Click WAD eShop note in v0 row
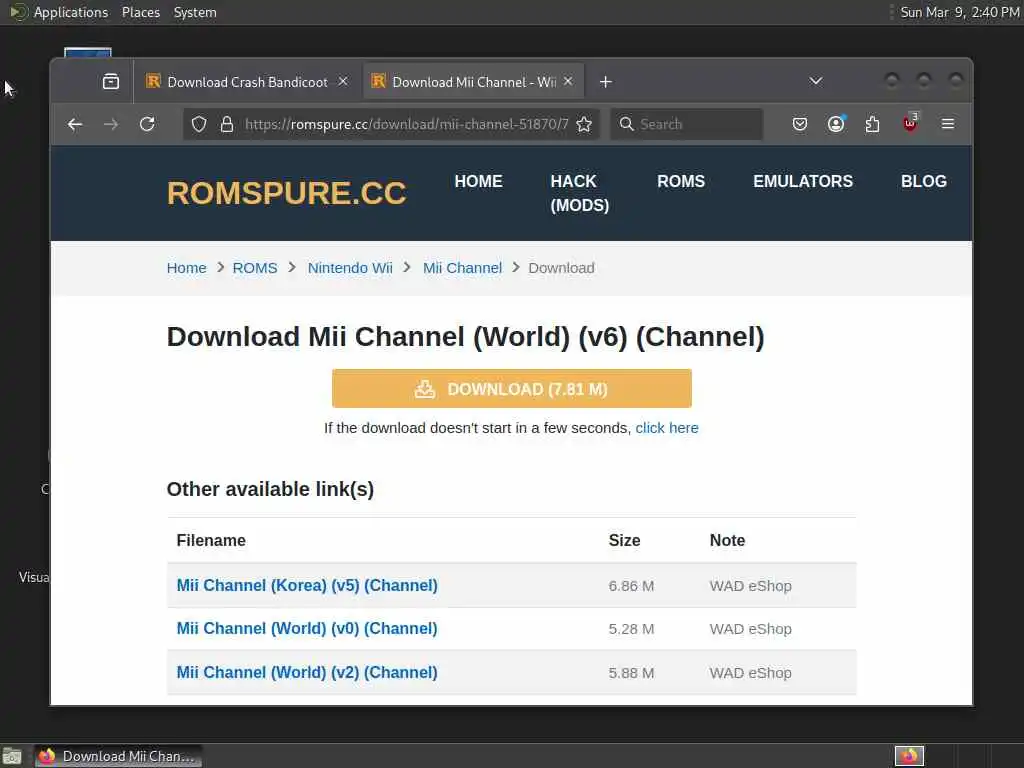This screenshot has height=768, width=1024. 750,629
